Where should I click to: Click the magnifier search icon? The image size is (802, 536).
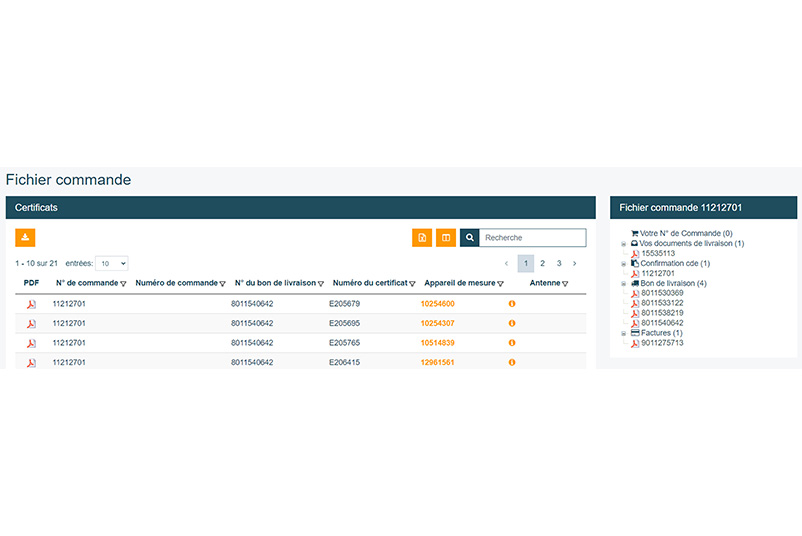tap(470, 238)
